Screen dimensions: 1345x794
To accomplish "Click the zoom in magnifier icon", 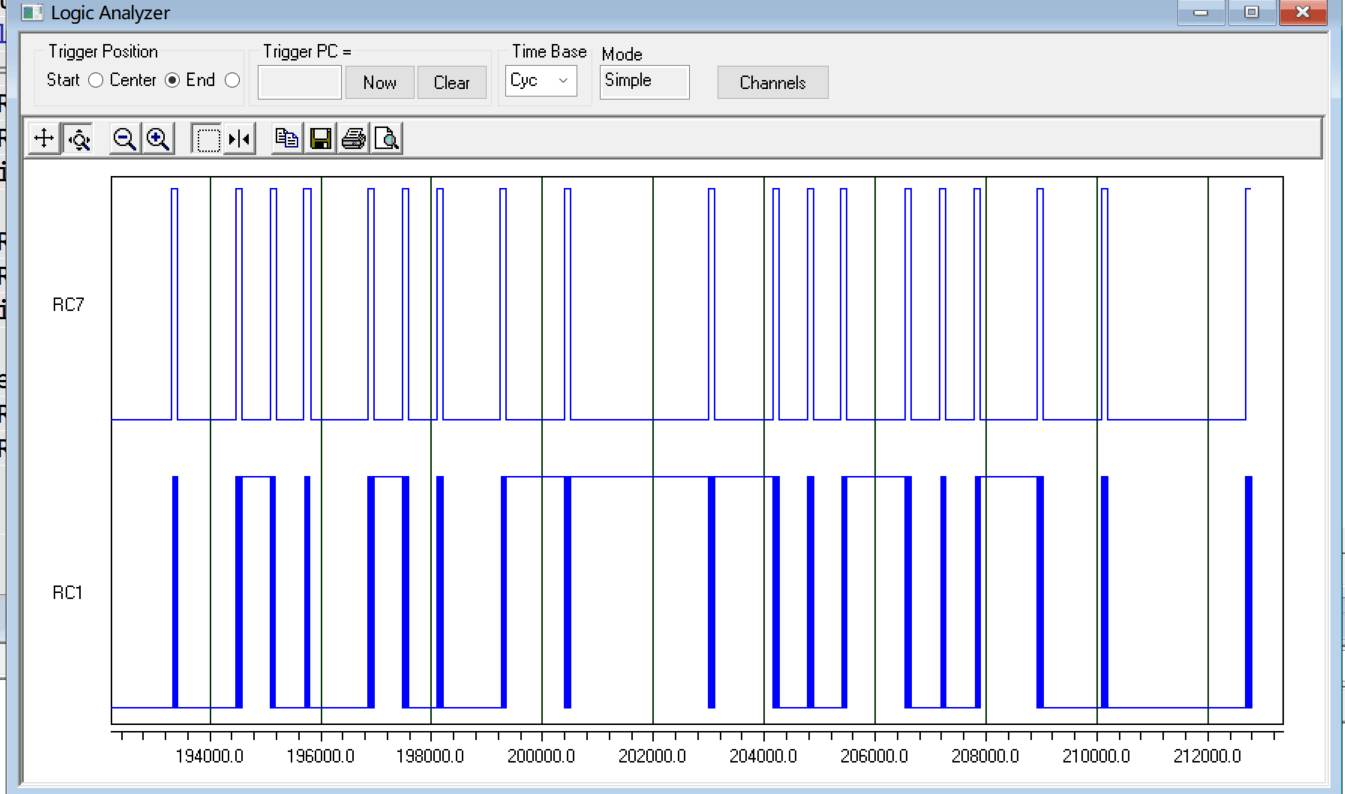I will coord(158,138).
